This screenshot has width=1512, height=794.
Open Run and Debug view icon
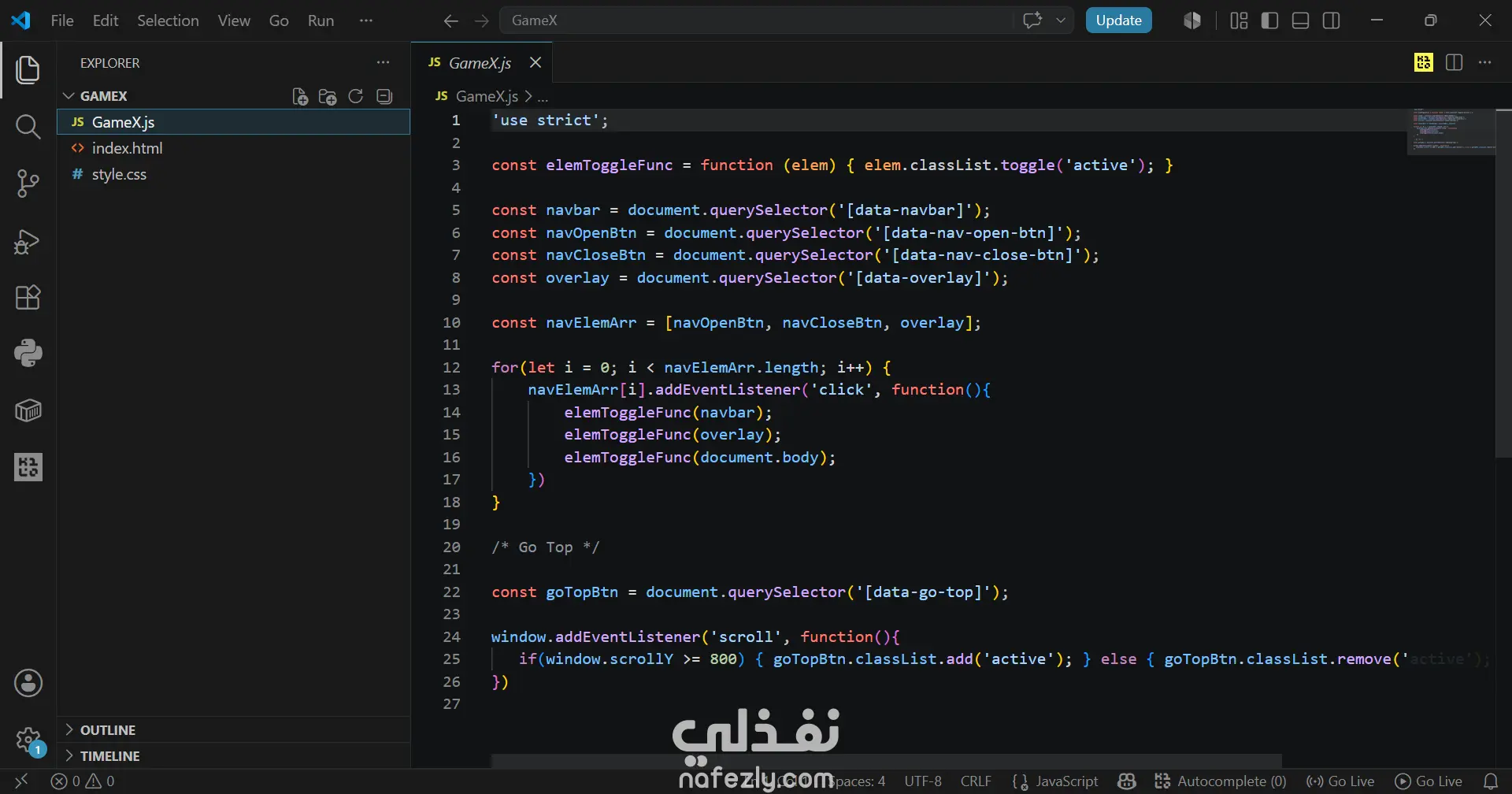coord(28,241)
